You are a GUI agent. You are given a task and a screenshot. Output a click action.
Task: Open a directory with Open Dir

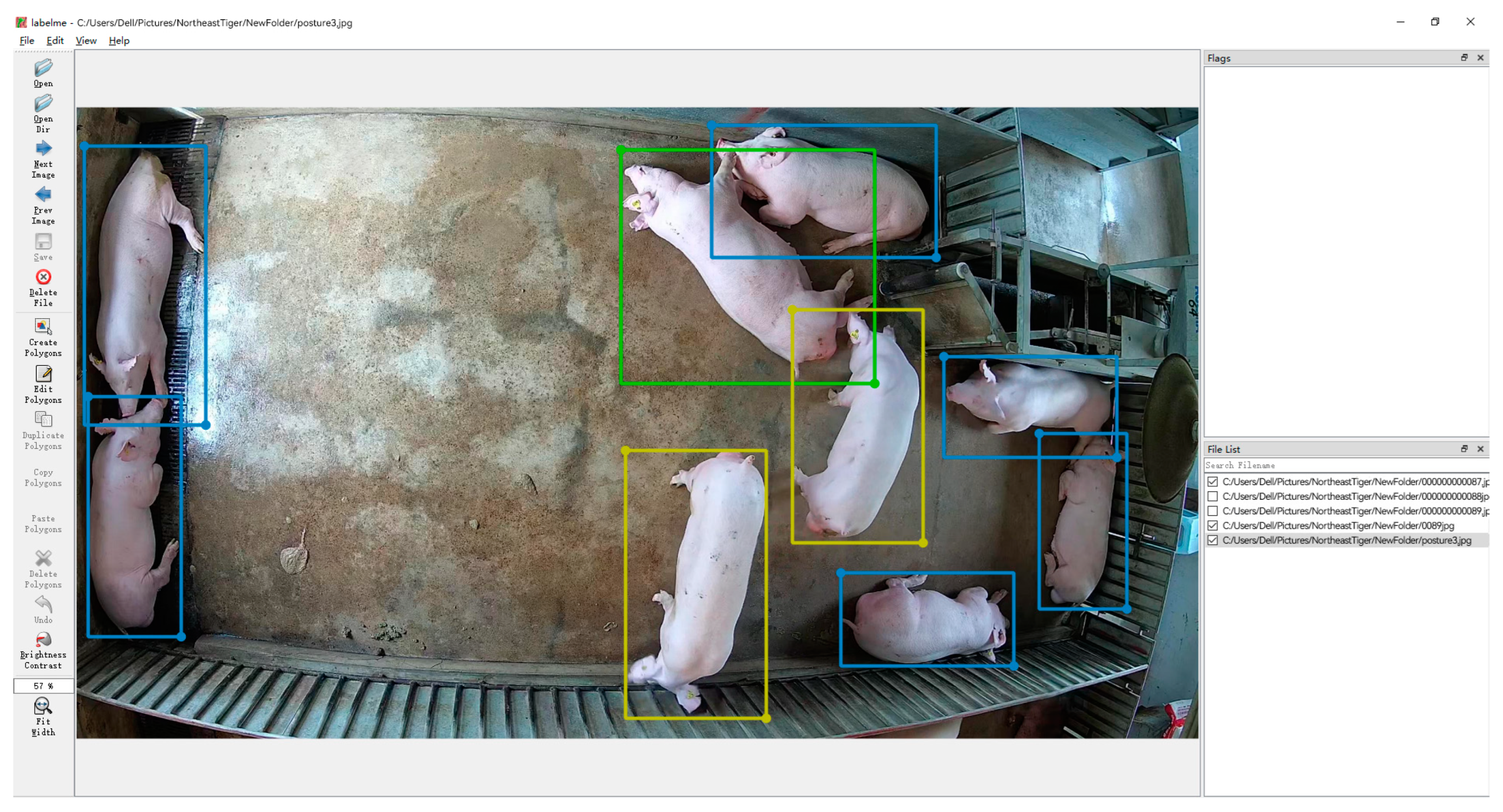point(43,114)
